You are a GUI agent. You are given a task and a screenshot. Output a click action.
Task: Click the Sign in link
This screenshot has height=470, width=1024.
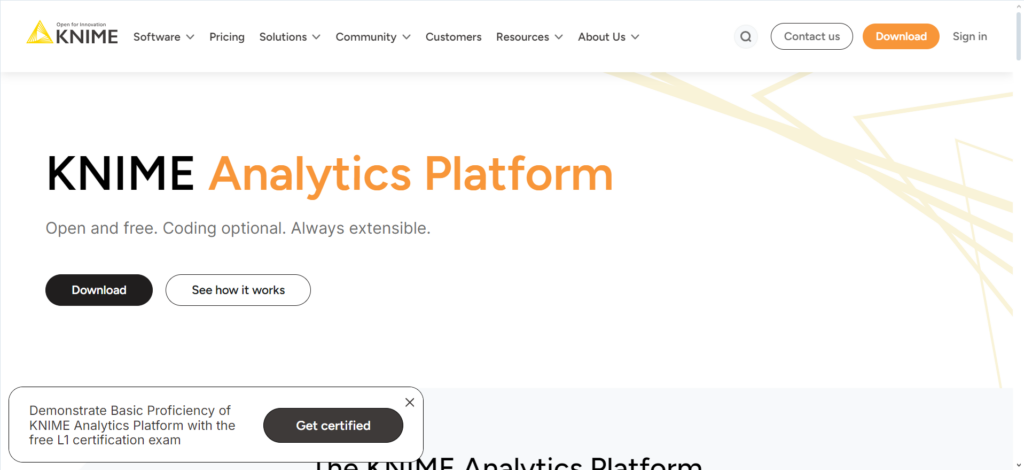[970, 37]
